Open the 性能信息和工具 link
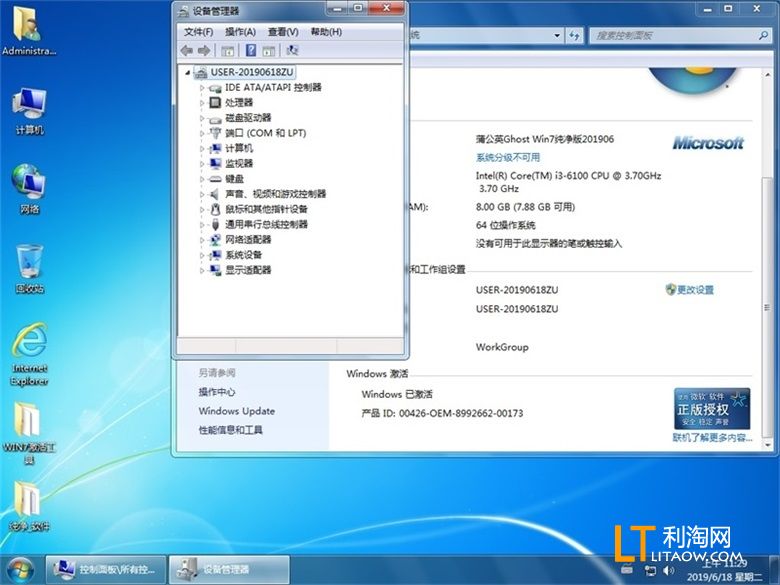Screen dimensions: 780x585 pyautogui.click(x=230, y=430)
